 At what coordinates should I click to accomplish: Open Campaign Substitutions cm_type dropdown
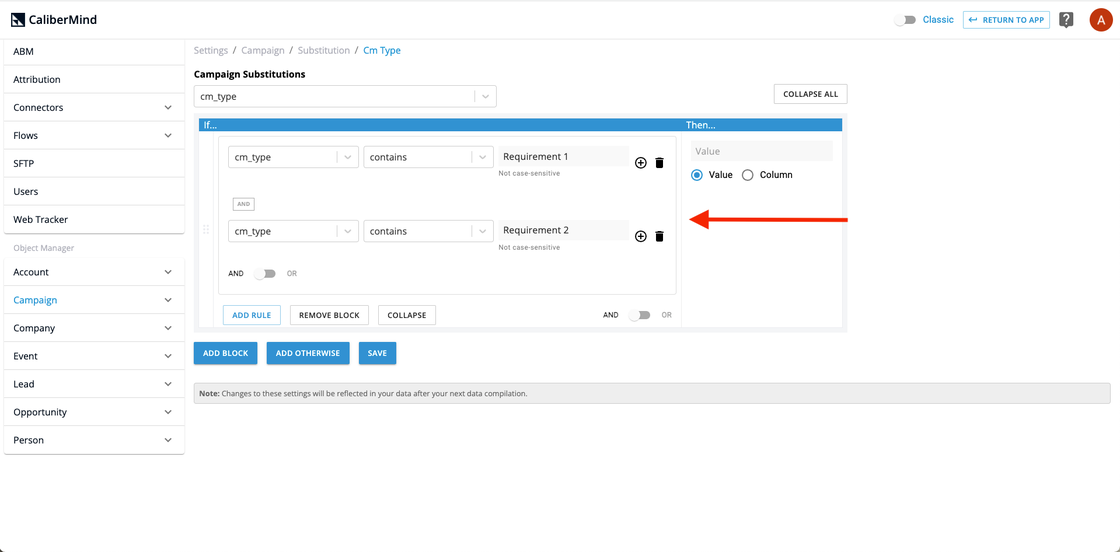coord(345,96)
